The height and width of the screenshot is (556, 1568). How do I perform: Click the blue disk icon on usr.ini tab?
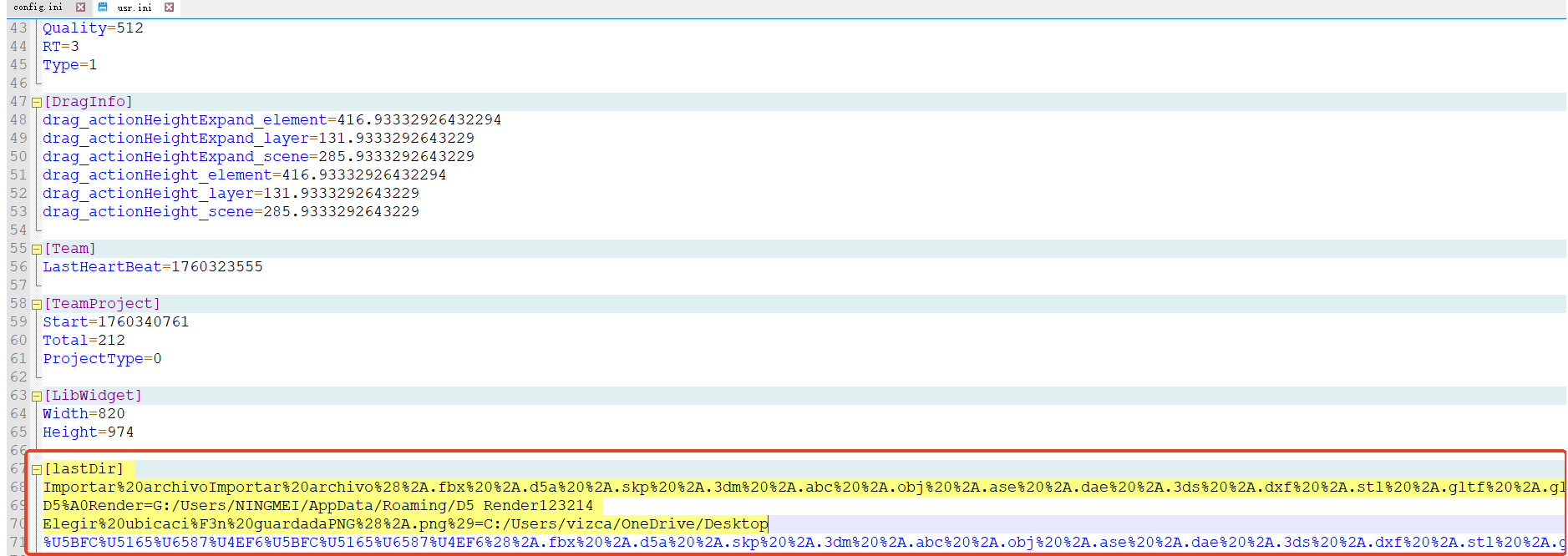(103, 8)
